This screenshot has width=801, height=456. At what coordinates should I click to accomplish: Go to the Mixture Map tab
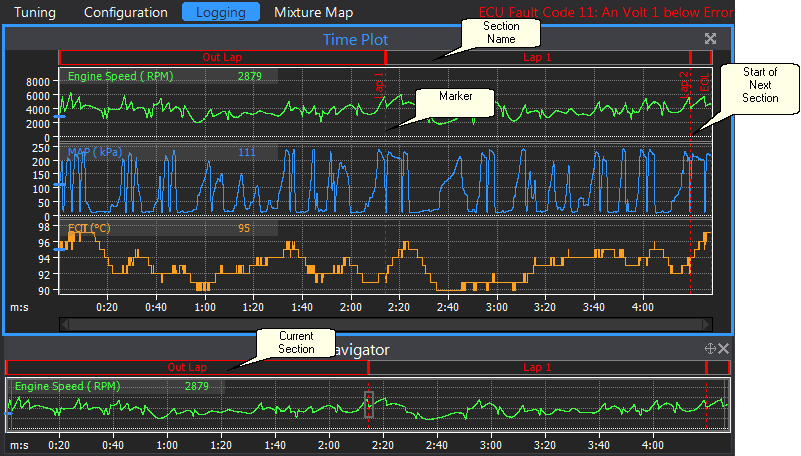[314, 13]
